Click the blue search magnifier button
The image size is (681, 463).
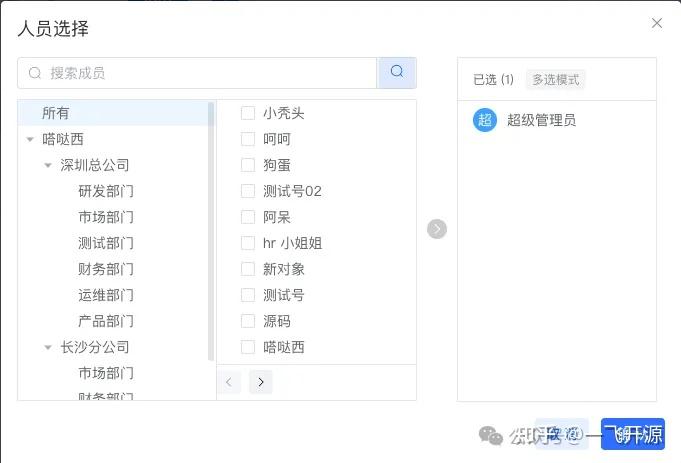[x=397, y=72]
